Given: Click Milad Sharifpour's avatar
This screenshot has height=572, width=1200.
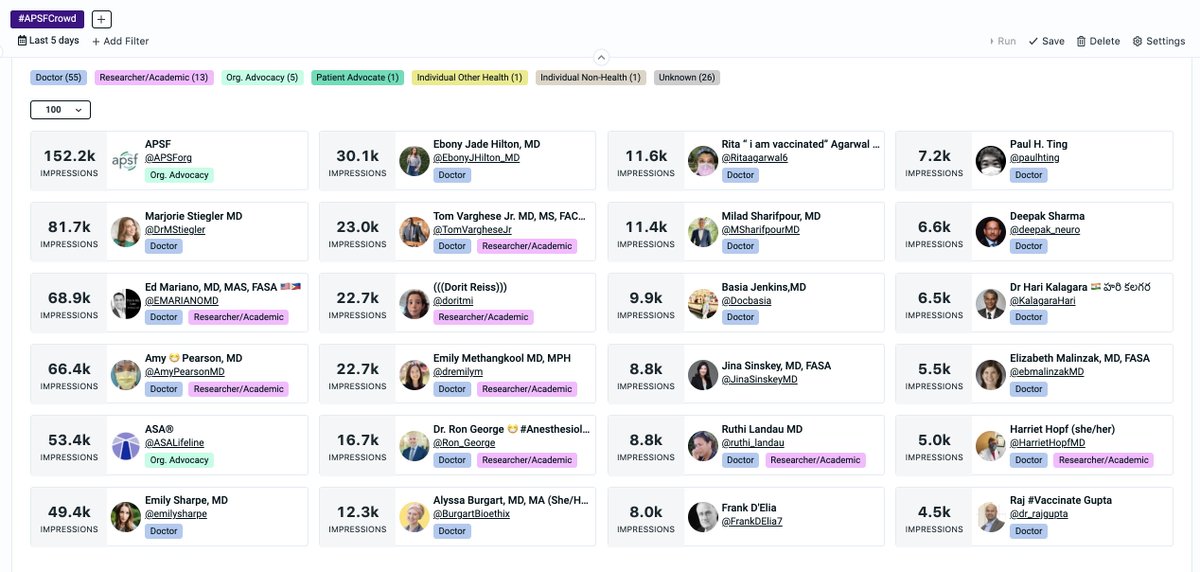Looking at the screenshot, I should tap(703, 232).
